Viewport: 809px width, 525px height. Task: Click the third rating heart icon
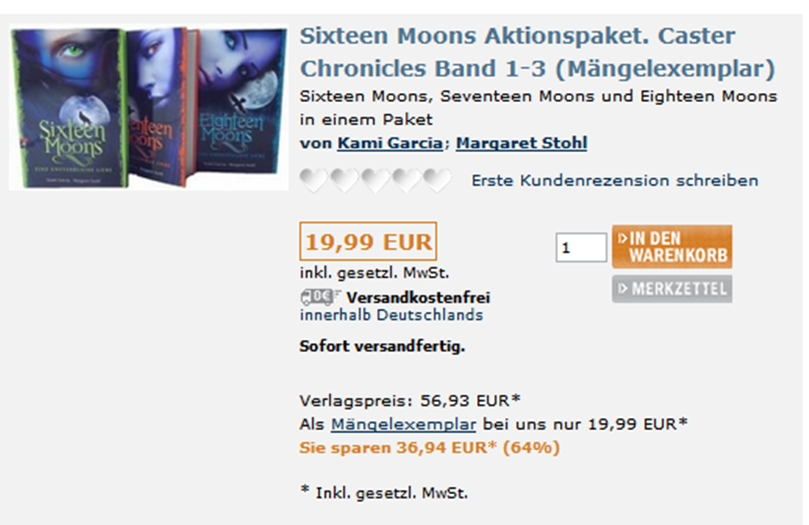click(x=376, y=181)
